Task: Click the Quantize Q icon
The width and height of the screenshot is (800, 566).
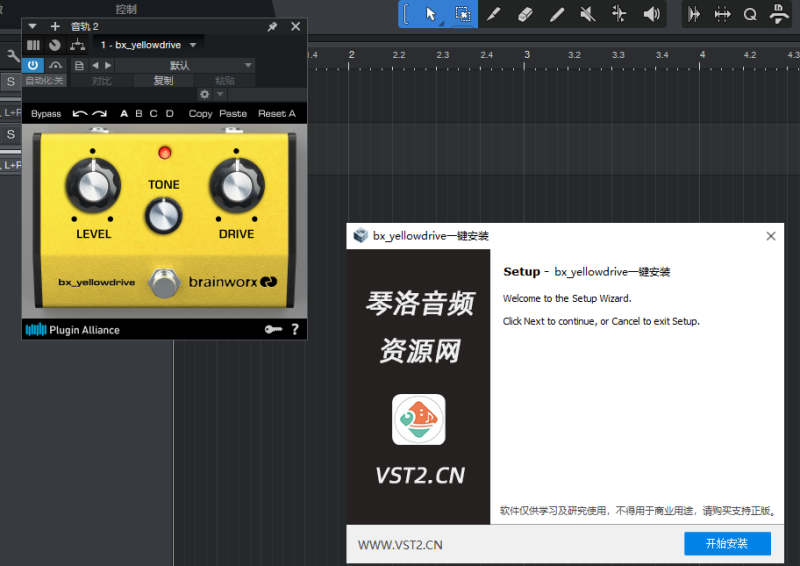Action: point(750,14)
